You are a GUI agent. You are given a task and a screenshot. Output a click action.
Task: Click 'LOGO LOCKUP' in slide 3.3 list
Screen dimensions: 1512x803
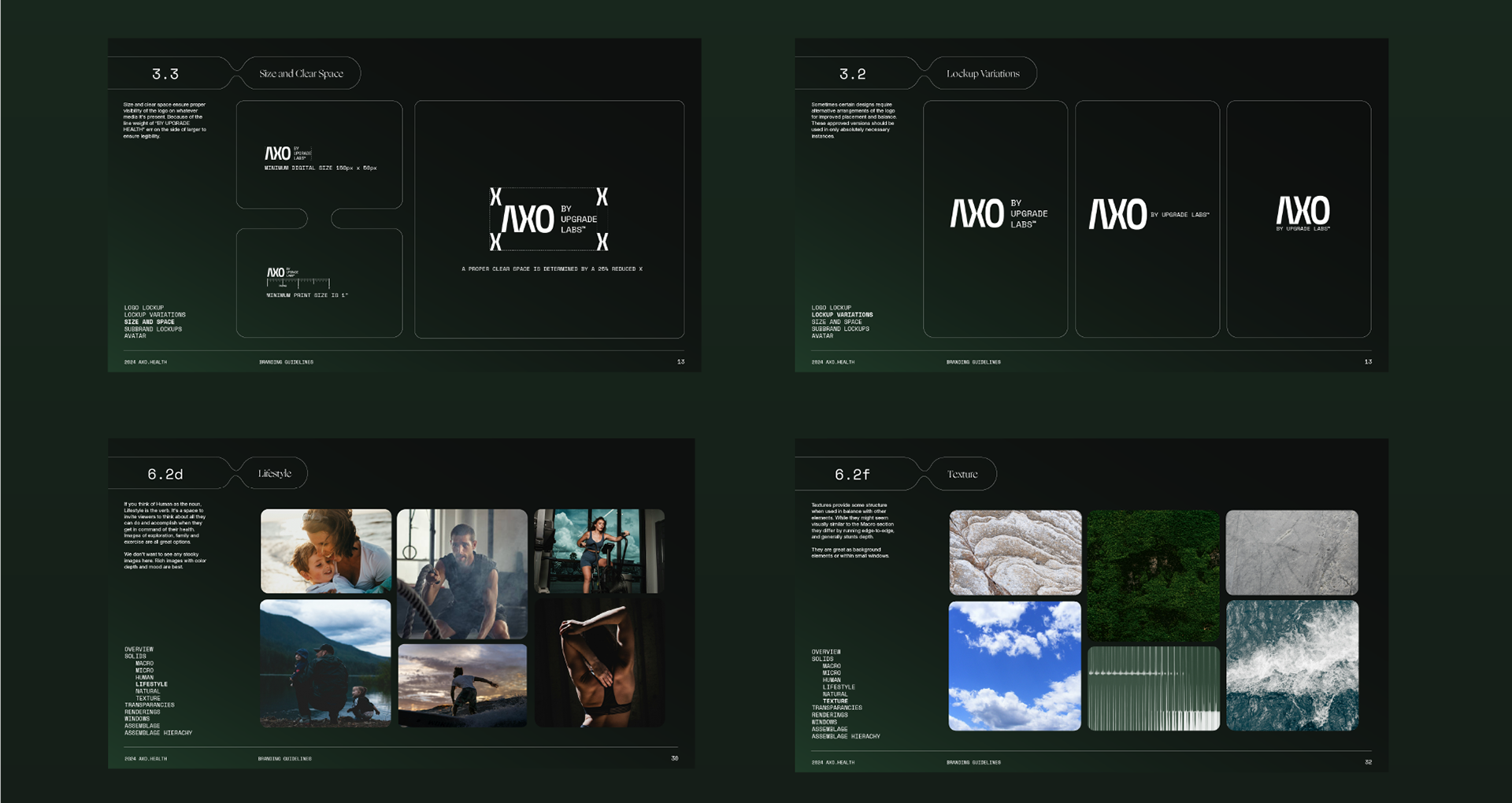[x=144, y=308]
